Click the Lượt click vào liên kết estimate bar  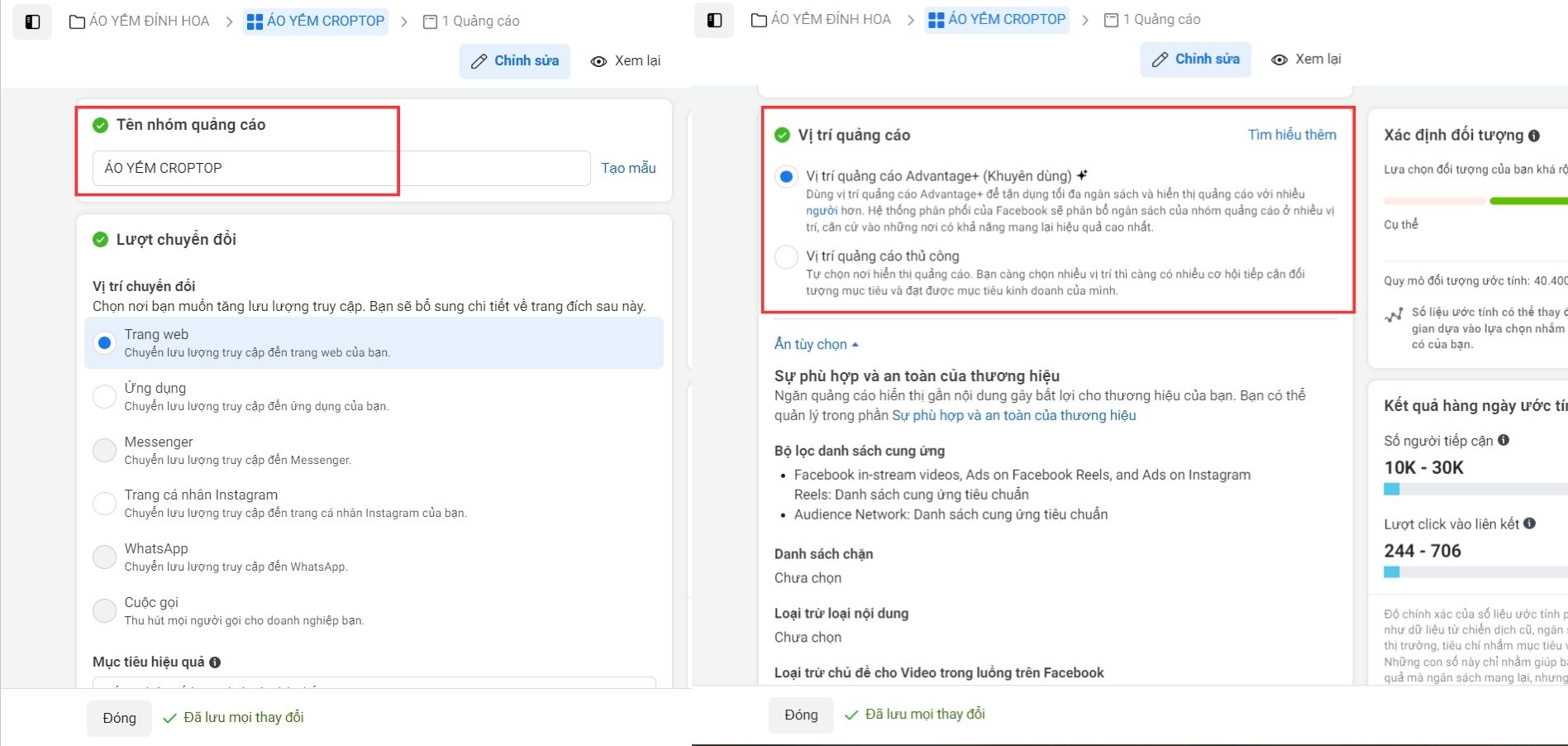1475,571
